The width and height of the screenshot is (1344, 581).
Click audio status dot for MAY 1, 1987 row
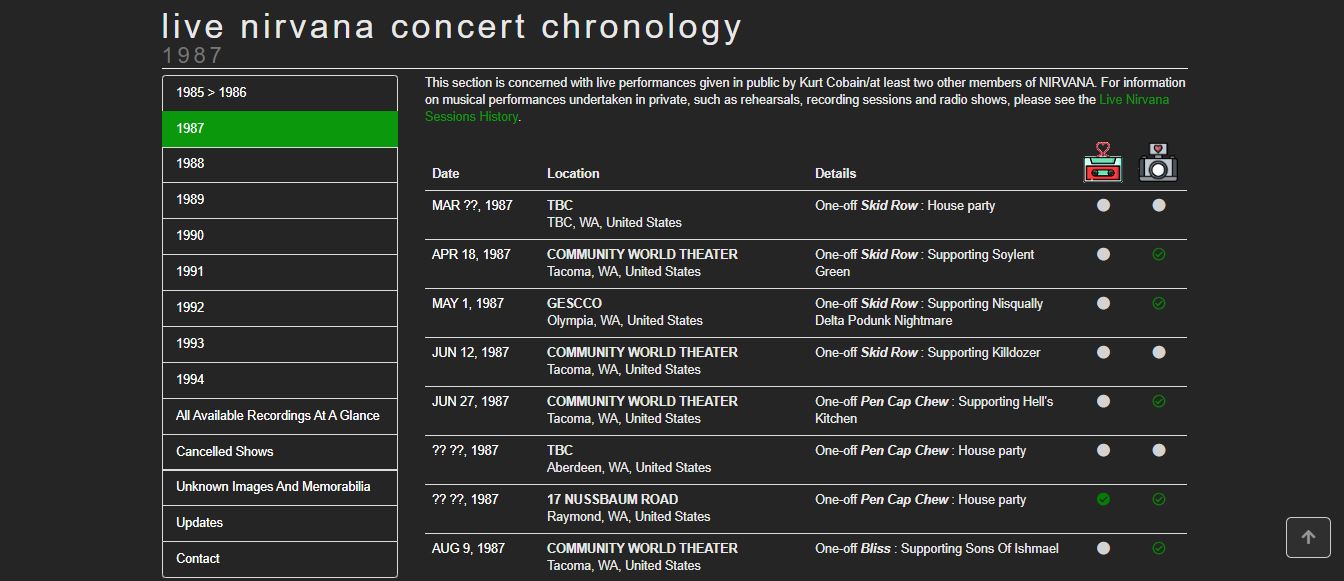pos(1103,303)
